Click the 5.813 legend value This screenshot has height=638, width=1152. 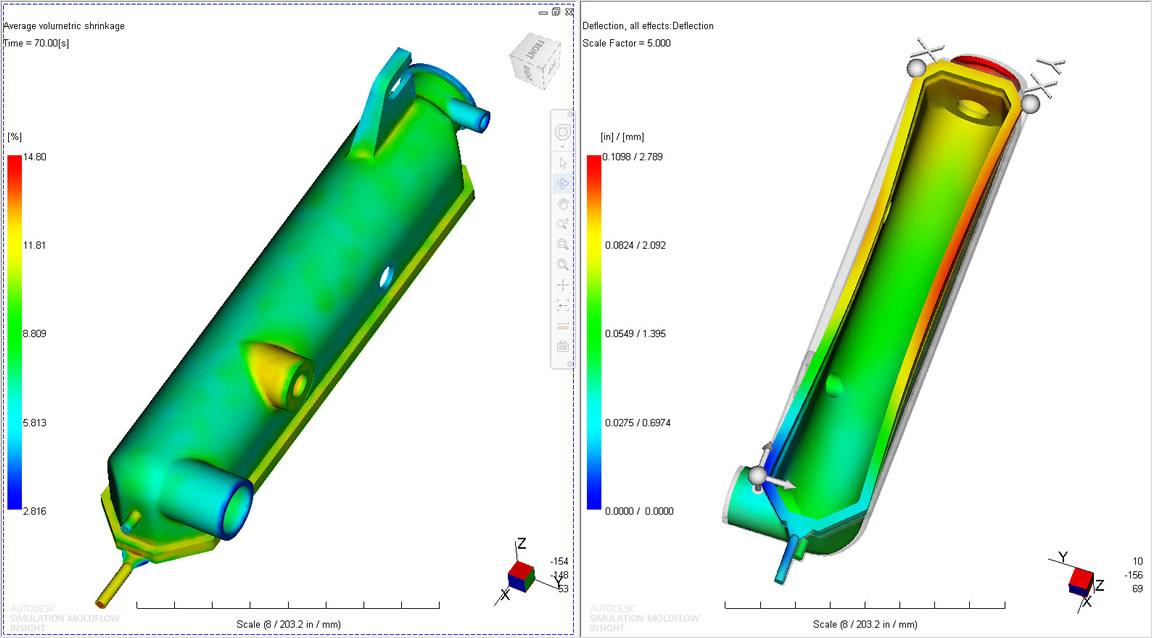click(x=35, y=423)
